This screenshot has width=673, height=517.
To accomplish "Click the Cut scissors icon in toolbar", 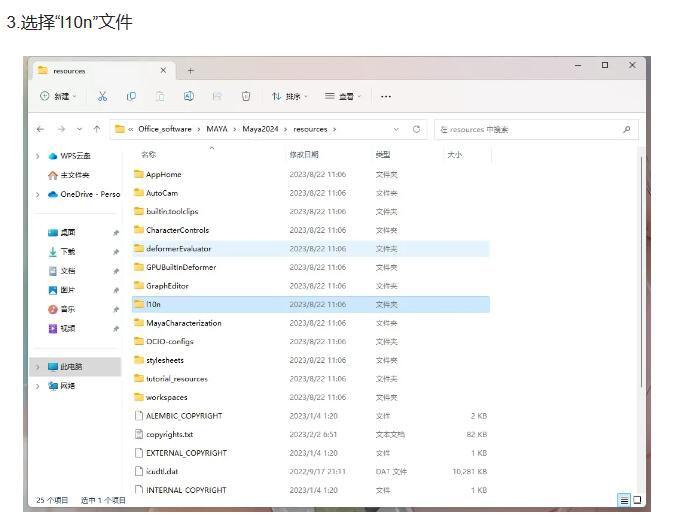I will [x=102, y=96].
